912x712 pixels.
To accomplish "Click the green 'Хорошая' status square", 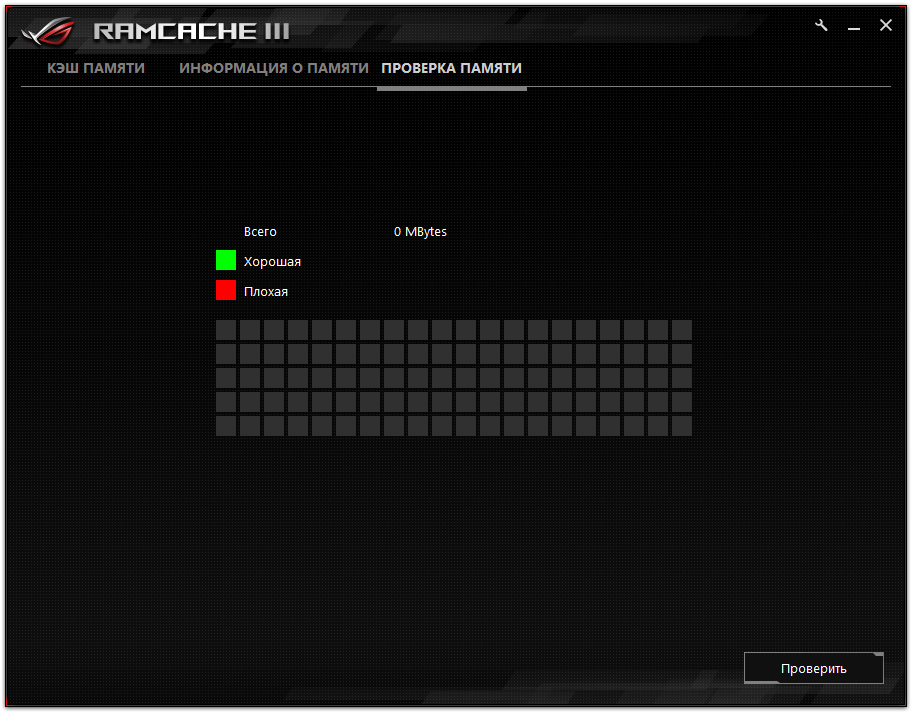I will pos(226,260).
